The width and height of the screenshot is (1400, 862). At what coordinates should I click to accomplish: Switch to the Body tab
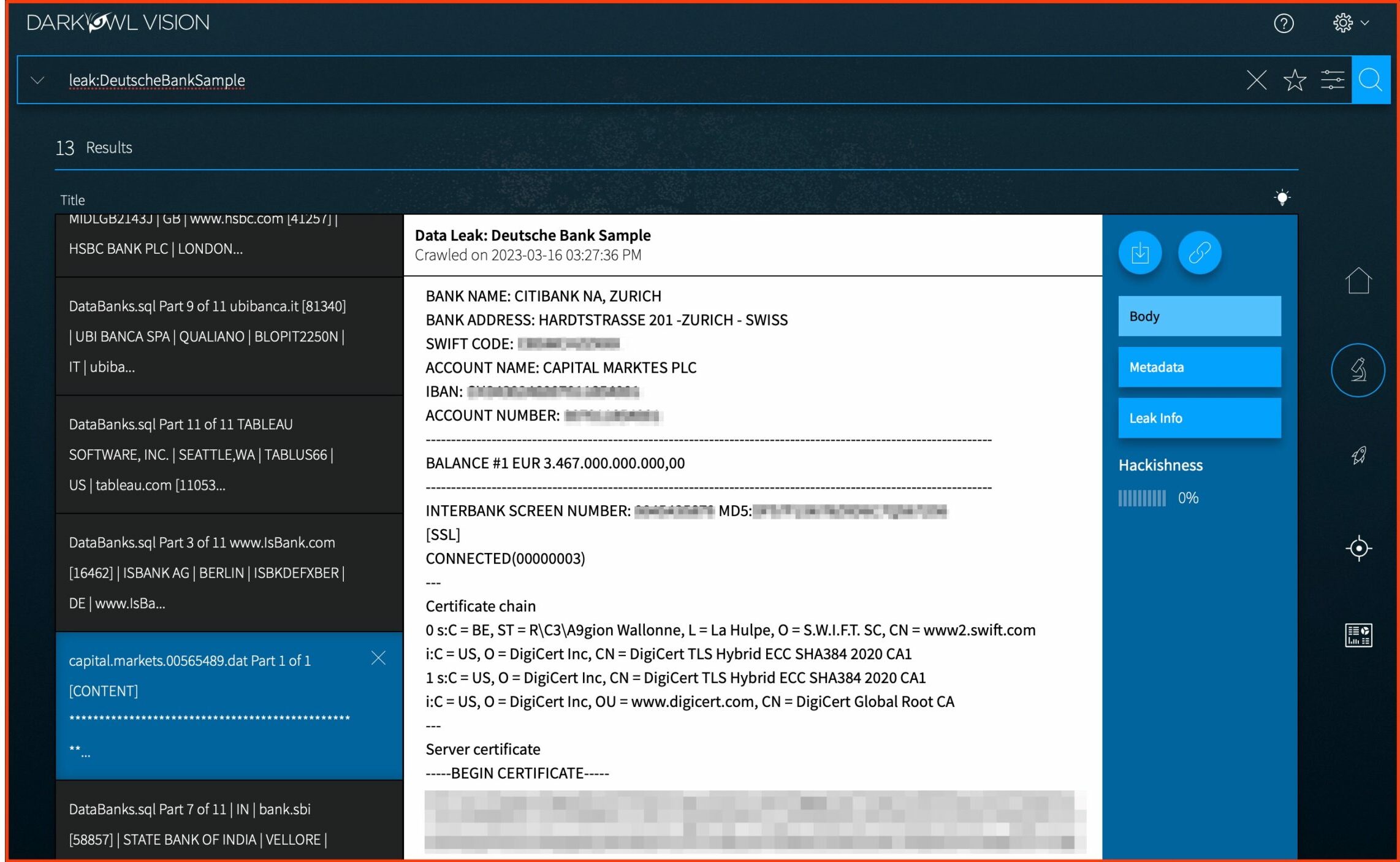point(1200,316)
